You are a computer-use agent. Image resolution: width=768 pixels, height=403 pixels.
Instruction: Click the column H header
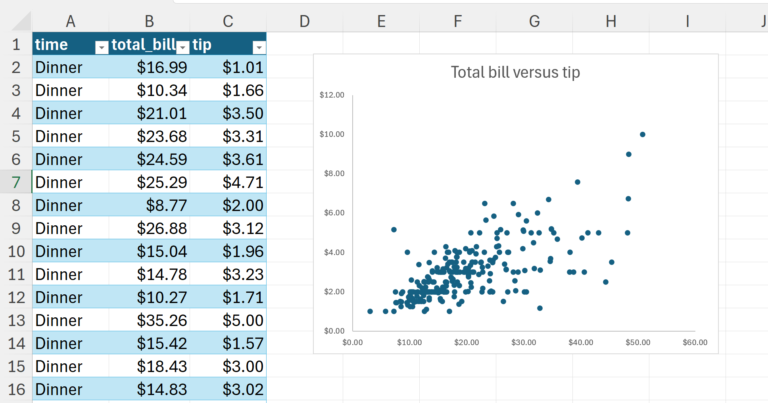pyautogui.click(x=611, y=20)
